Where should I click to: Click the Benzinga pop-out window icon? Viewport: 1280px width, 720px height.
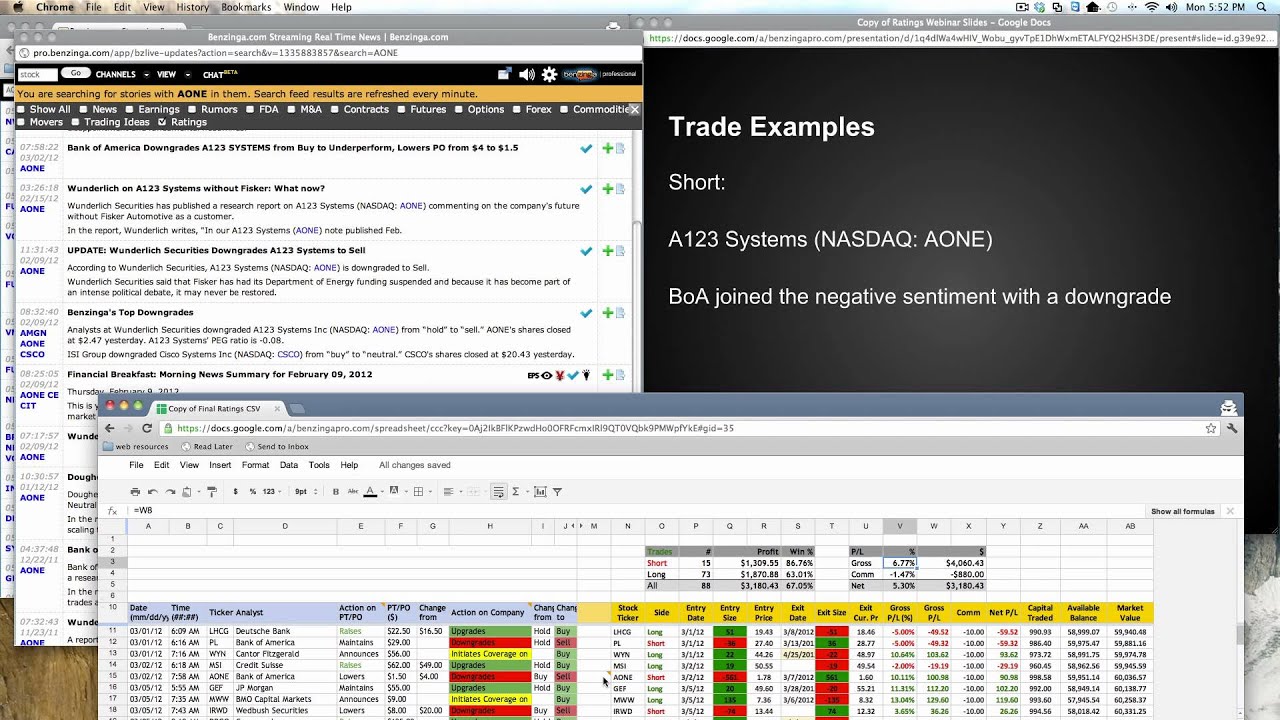coord(505,74)
